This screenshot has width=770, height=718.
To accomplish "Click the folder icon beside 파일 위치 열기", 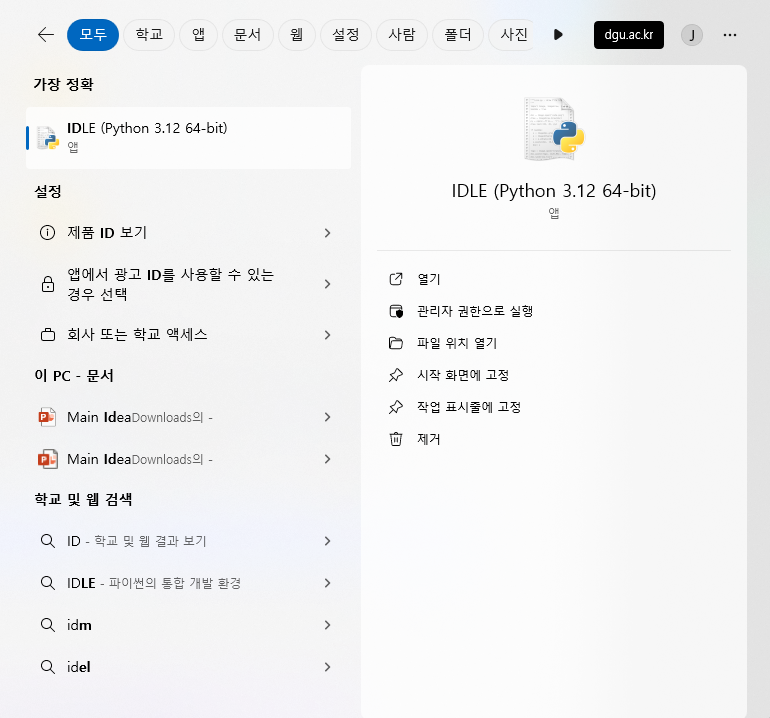I will (x=396, y=343).
